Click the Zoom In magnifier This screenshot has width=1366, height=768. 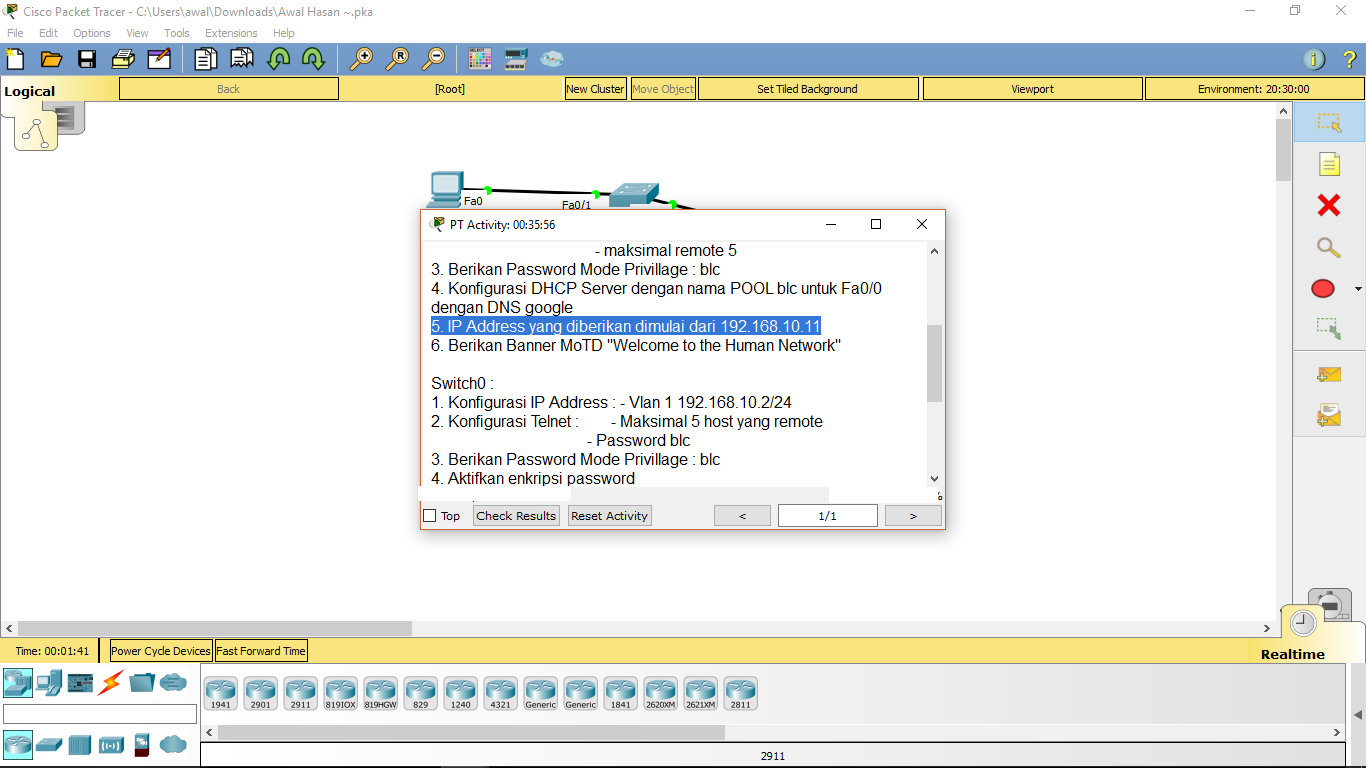(x=360, y=59)
